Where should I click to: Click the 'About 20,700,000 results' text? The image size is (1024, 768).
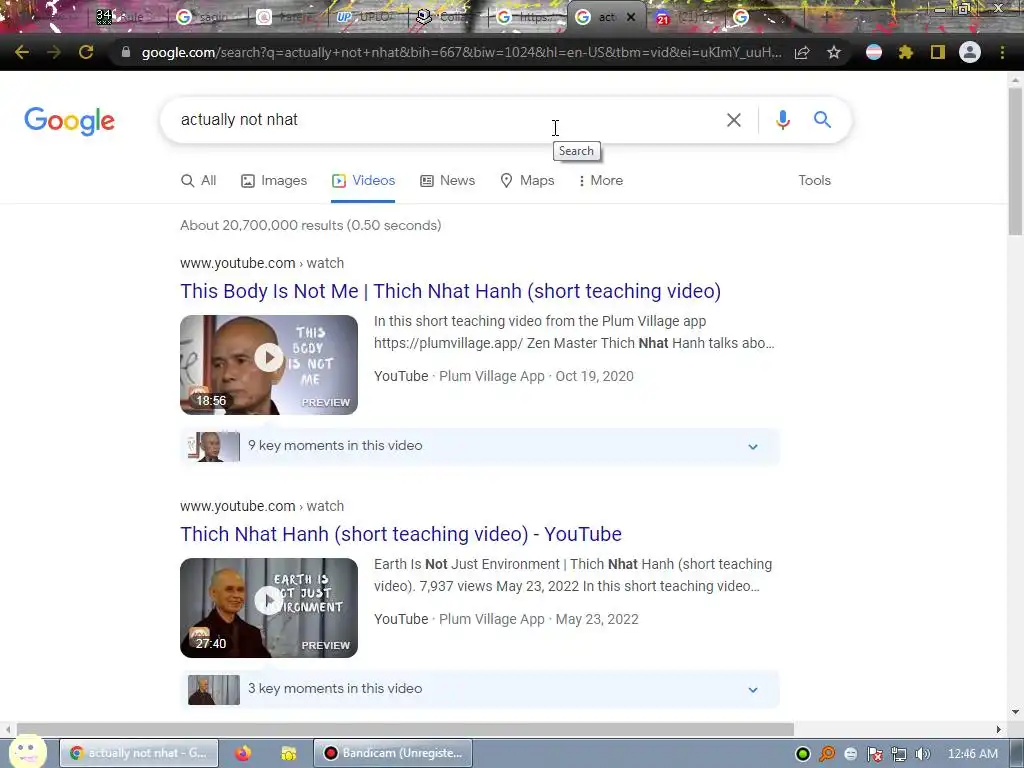pyautogui.click(x=311, y=225)
